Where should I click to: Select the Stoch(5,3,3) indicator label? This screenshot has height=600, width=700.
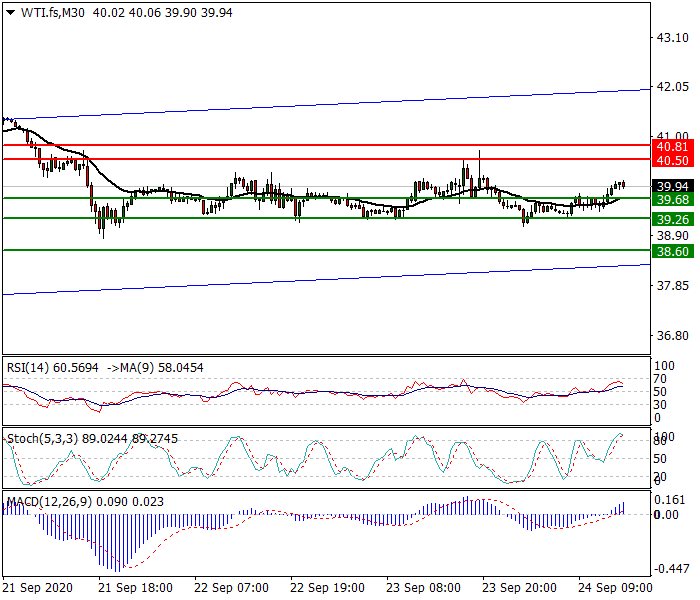click(41, 439)
